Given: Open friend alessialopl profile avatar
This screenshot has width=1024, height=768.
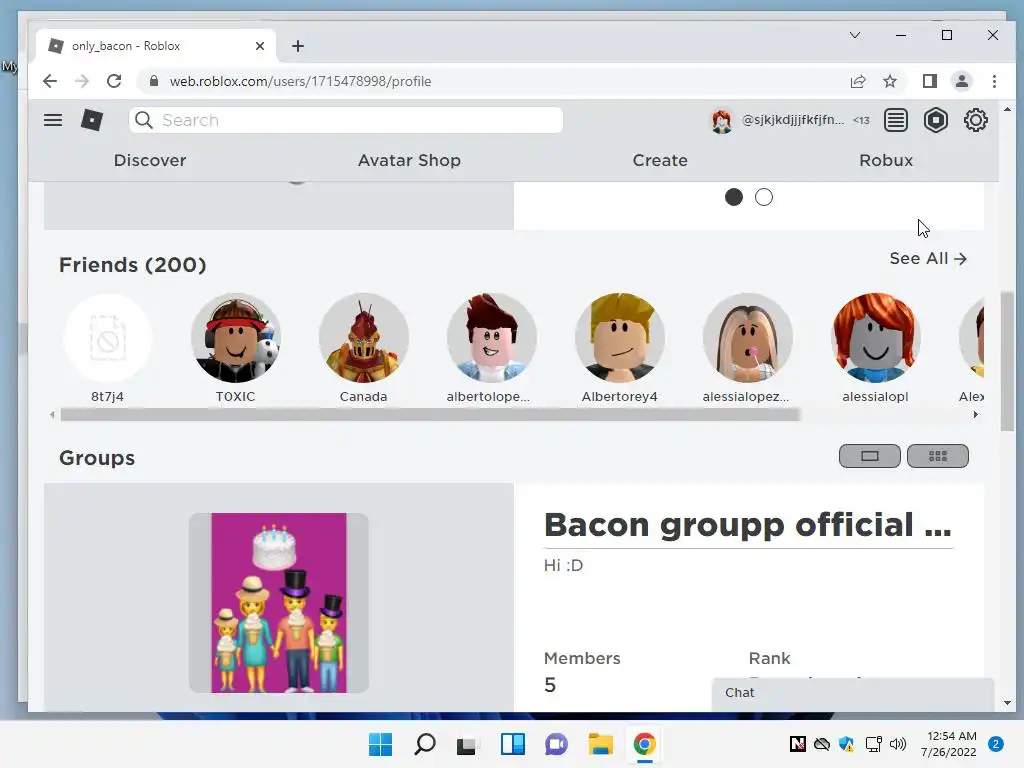Looking at the screenshot, I should click(876, 338).
